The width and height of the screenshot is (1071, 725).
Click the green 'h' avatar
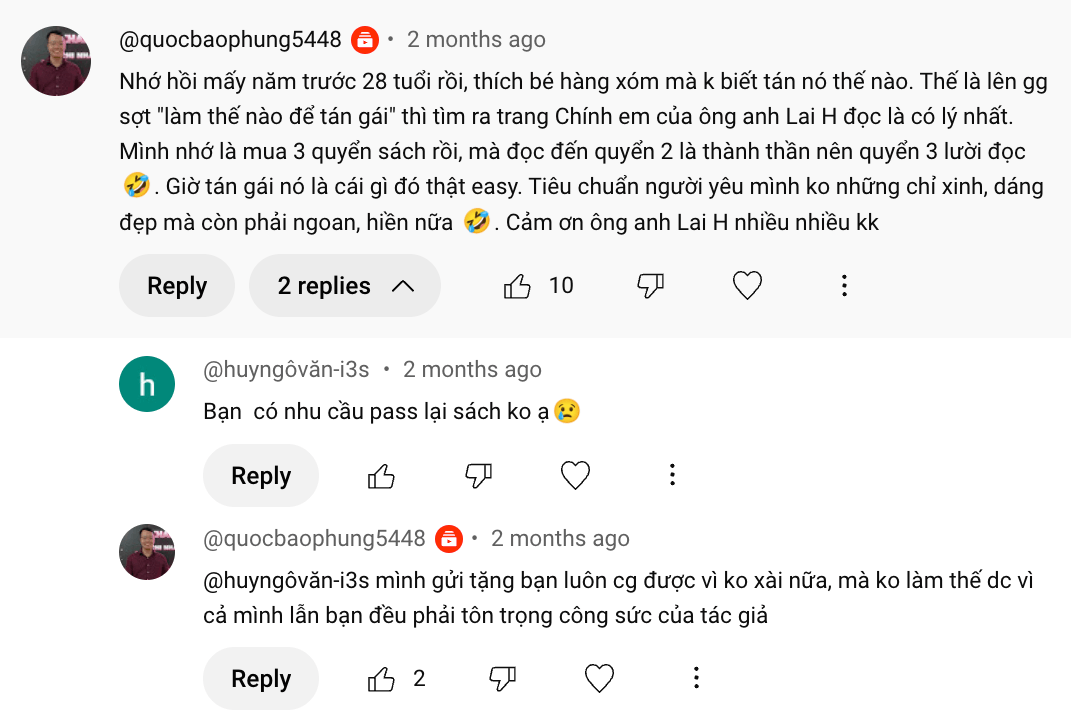[x=147, y=383]
